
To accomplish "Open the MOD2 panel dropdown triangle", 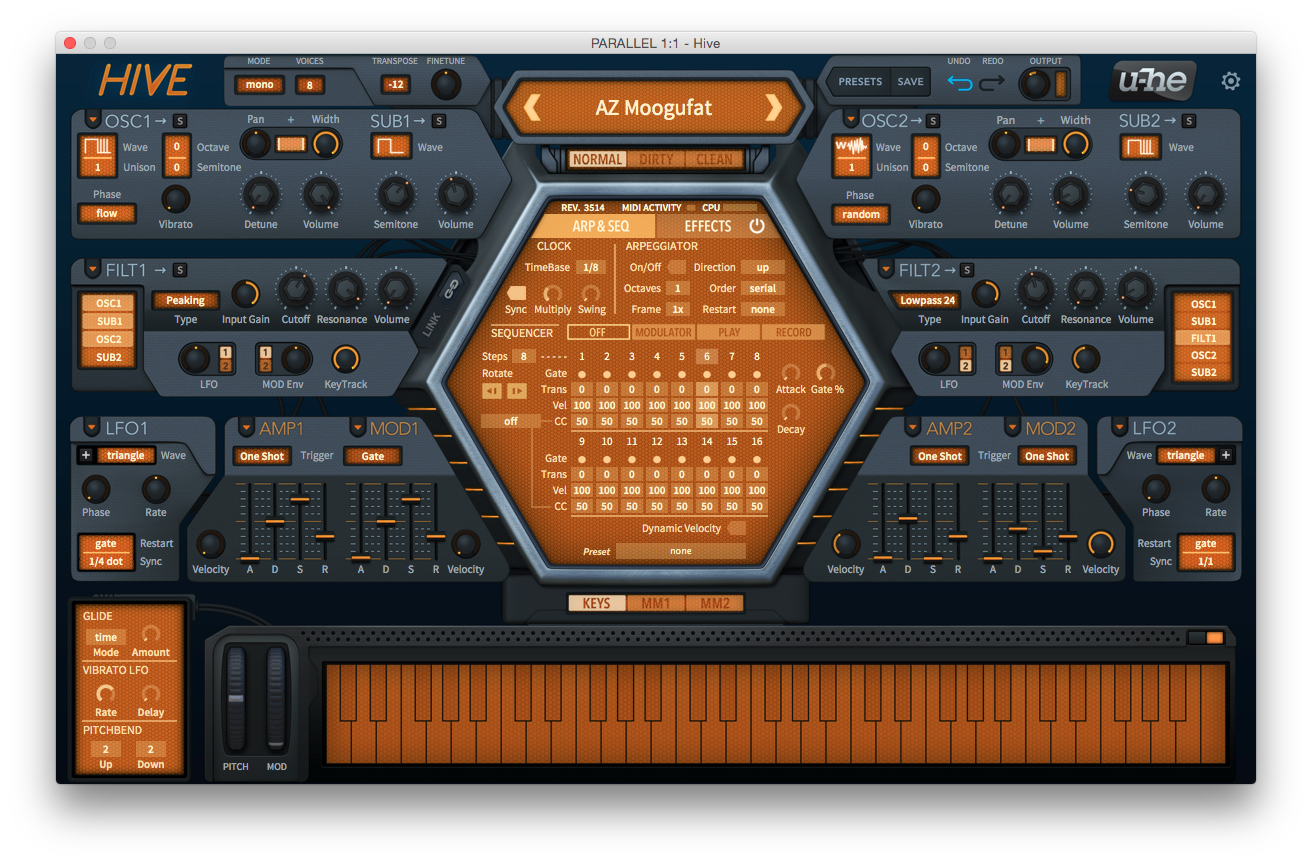I will click(1012, 428).
